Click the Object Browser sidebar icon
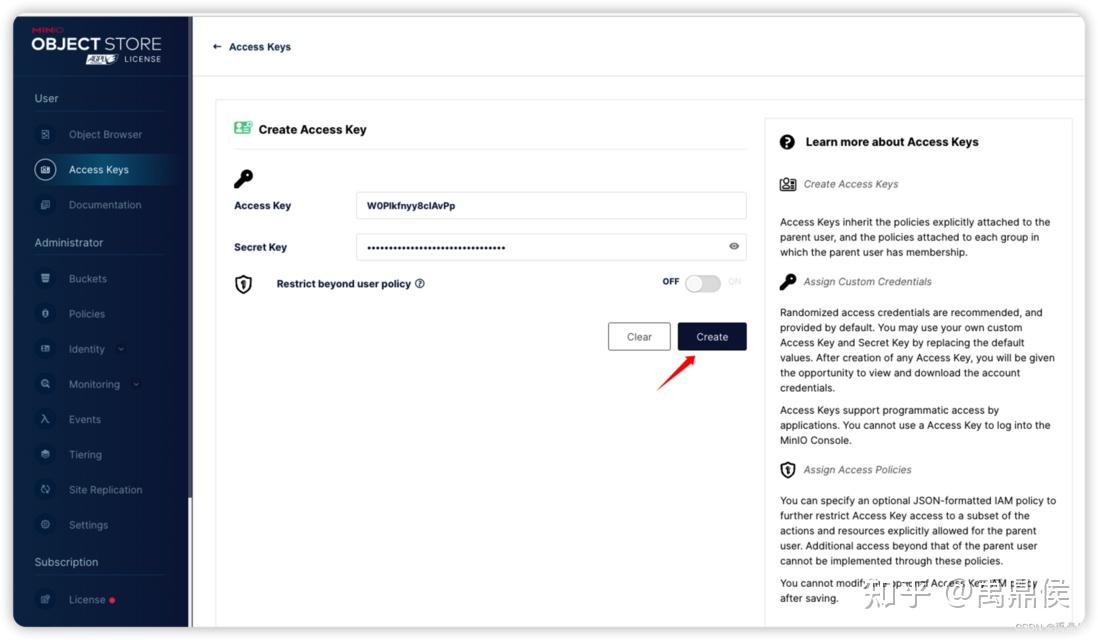The height and width of the screenshot is (640, 1098). (x=45, y=134)
